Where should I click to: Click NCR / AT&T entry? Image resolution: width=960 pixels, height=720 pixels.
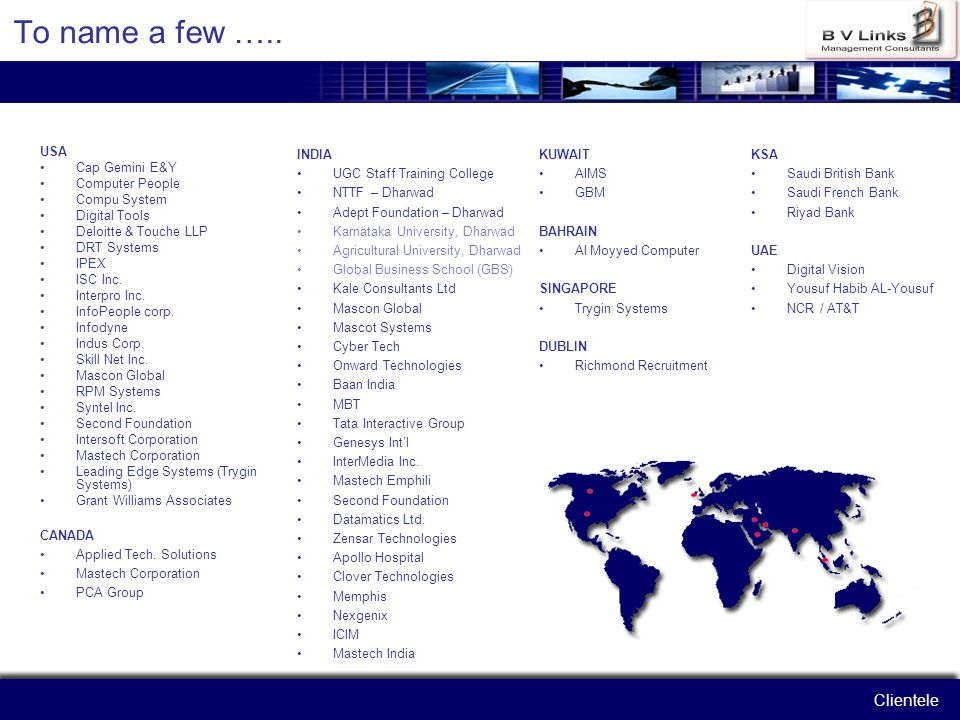click(823, 309)
